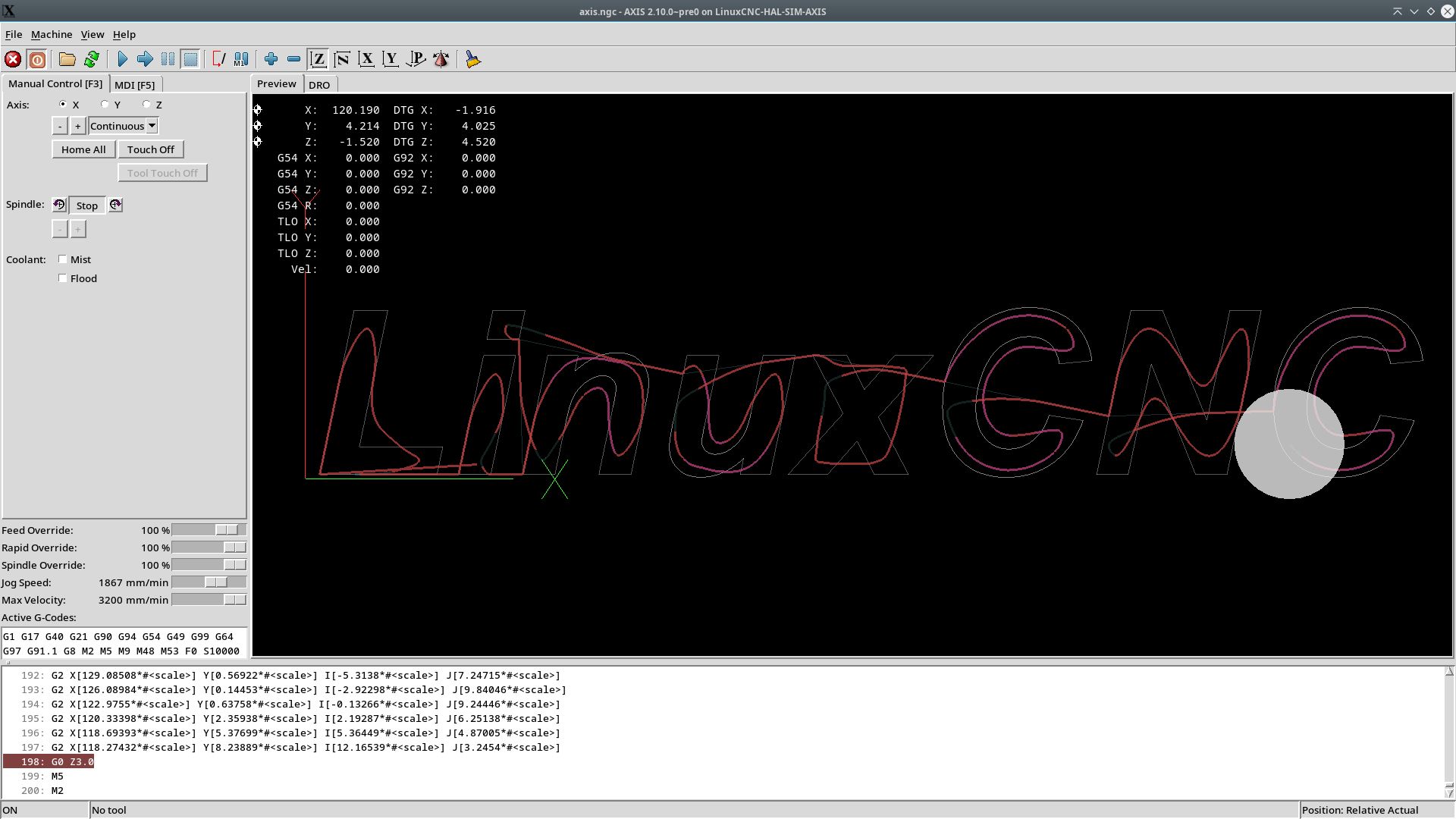Start the spindle counterclockwise
The height and width of the screenshot is (819, 1456).
(58, 205)
